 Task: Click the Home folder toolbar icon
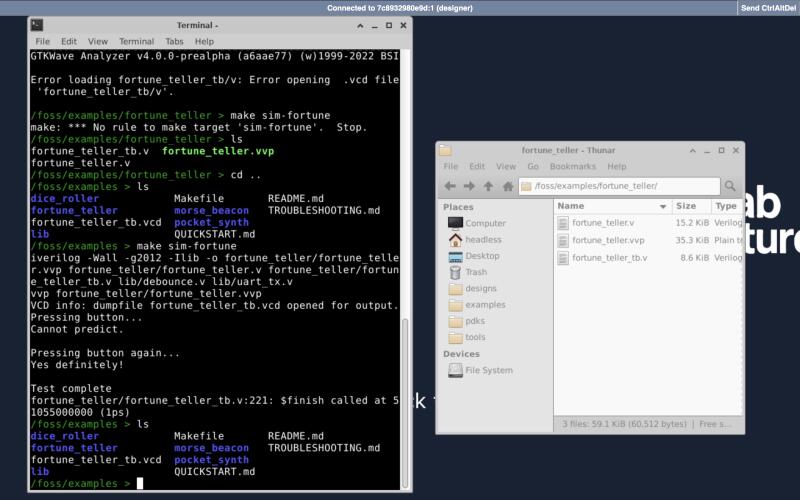507,186
